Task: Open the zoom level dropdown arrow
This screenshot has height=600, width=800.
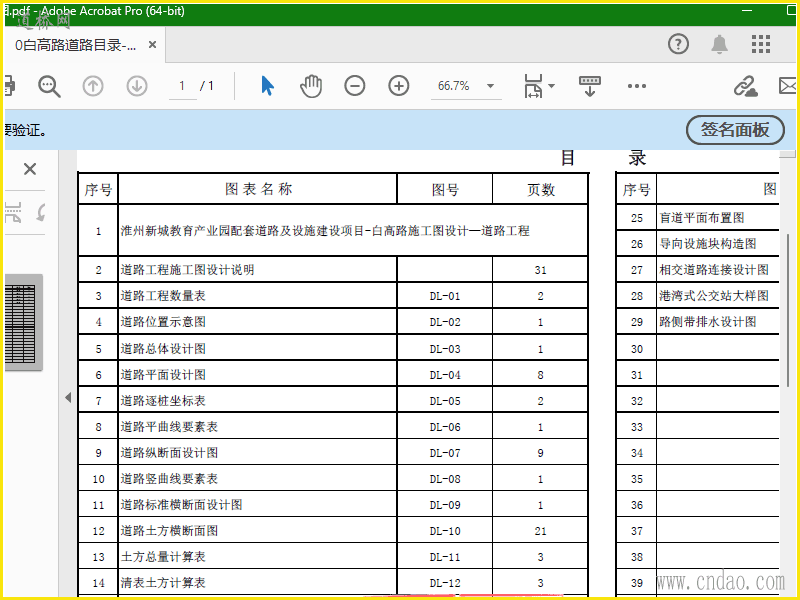Action: (490, 86)
